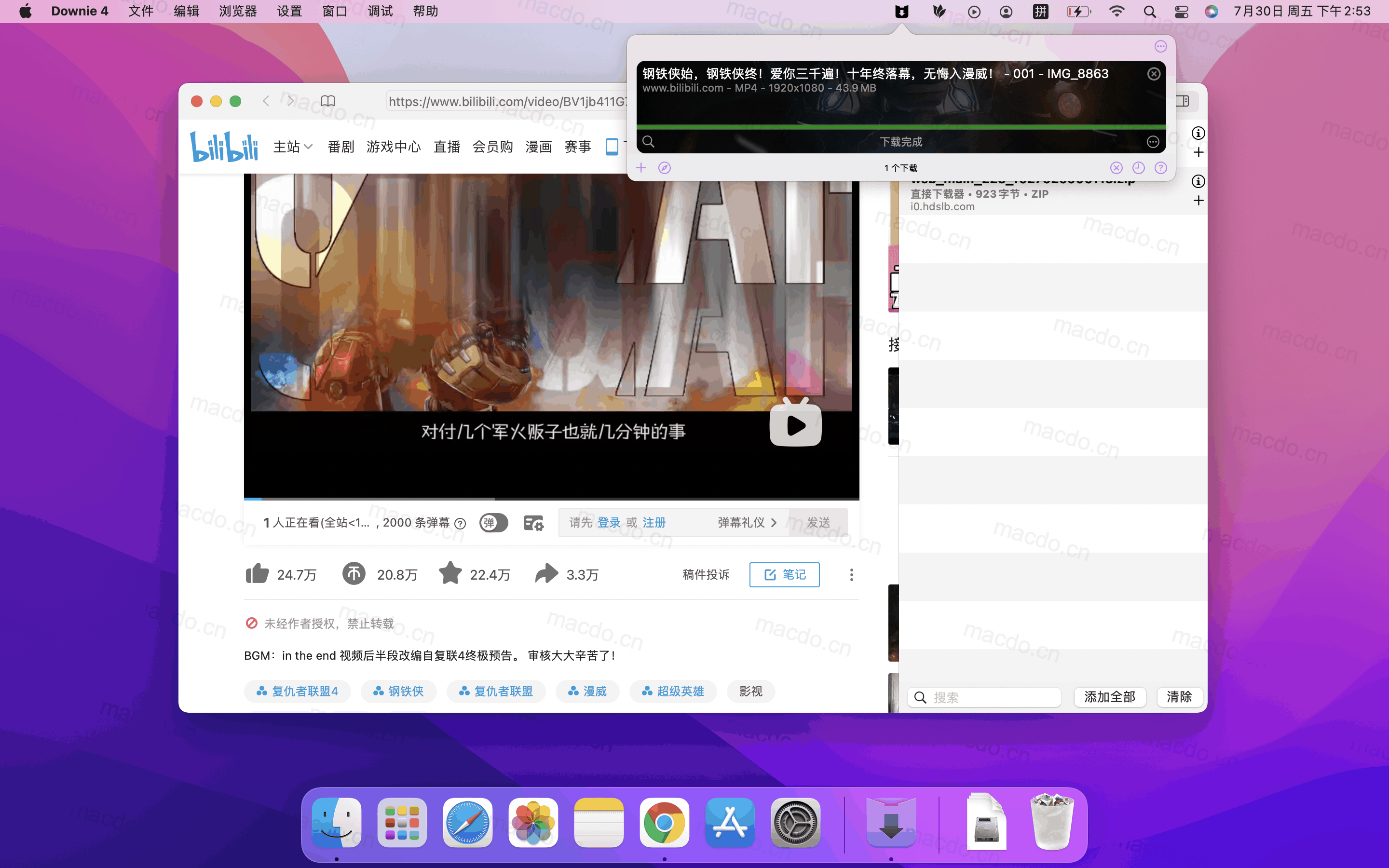
Task: Open 赛事 section
Action: (577, 147)
